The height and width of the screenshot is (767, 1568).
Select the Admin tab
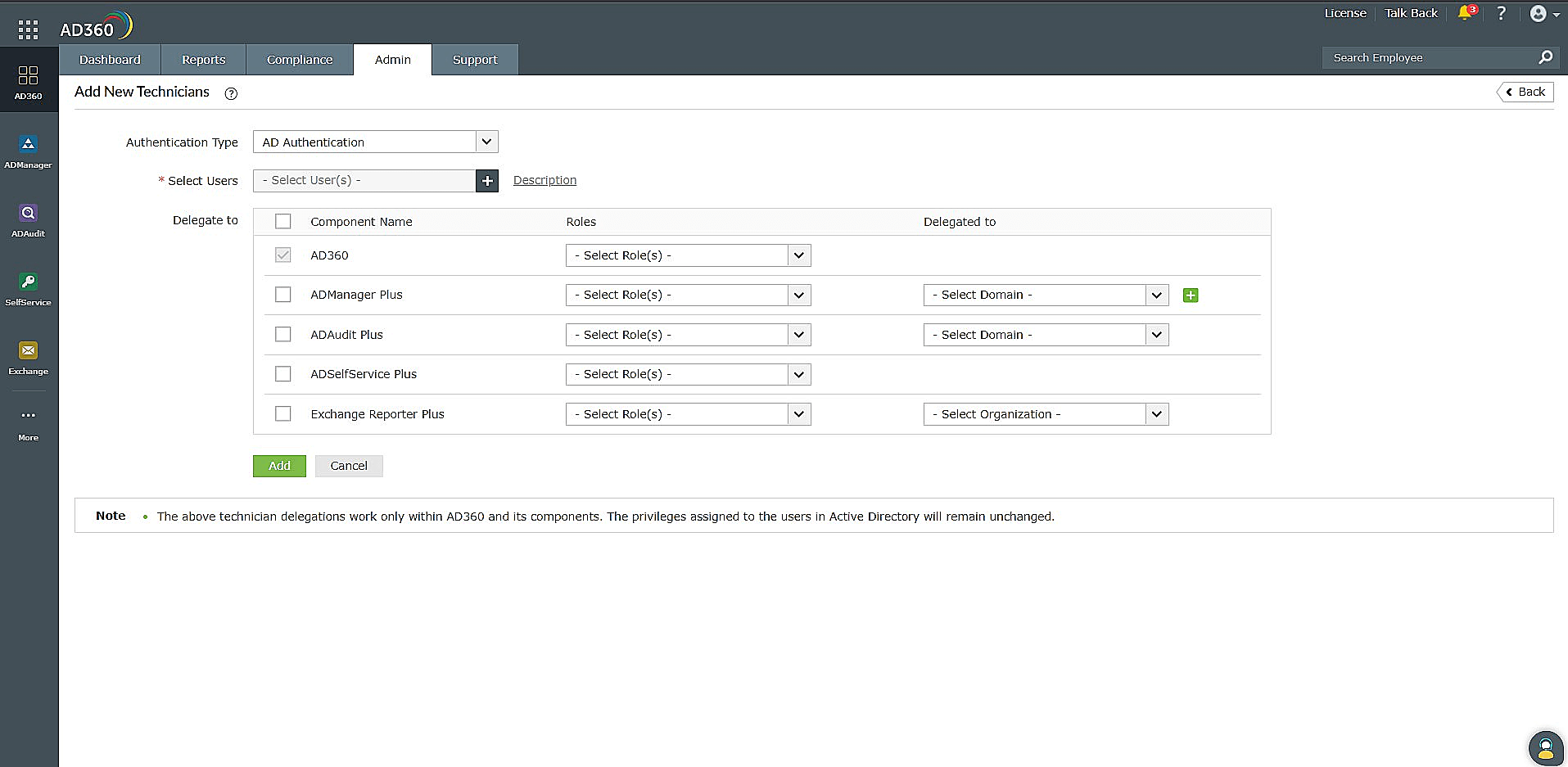[x=393, y=60]
